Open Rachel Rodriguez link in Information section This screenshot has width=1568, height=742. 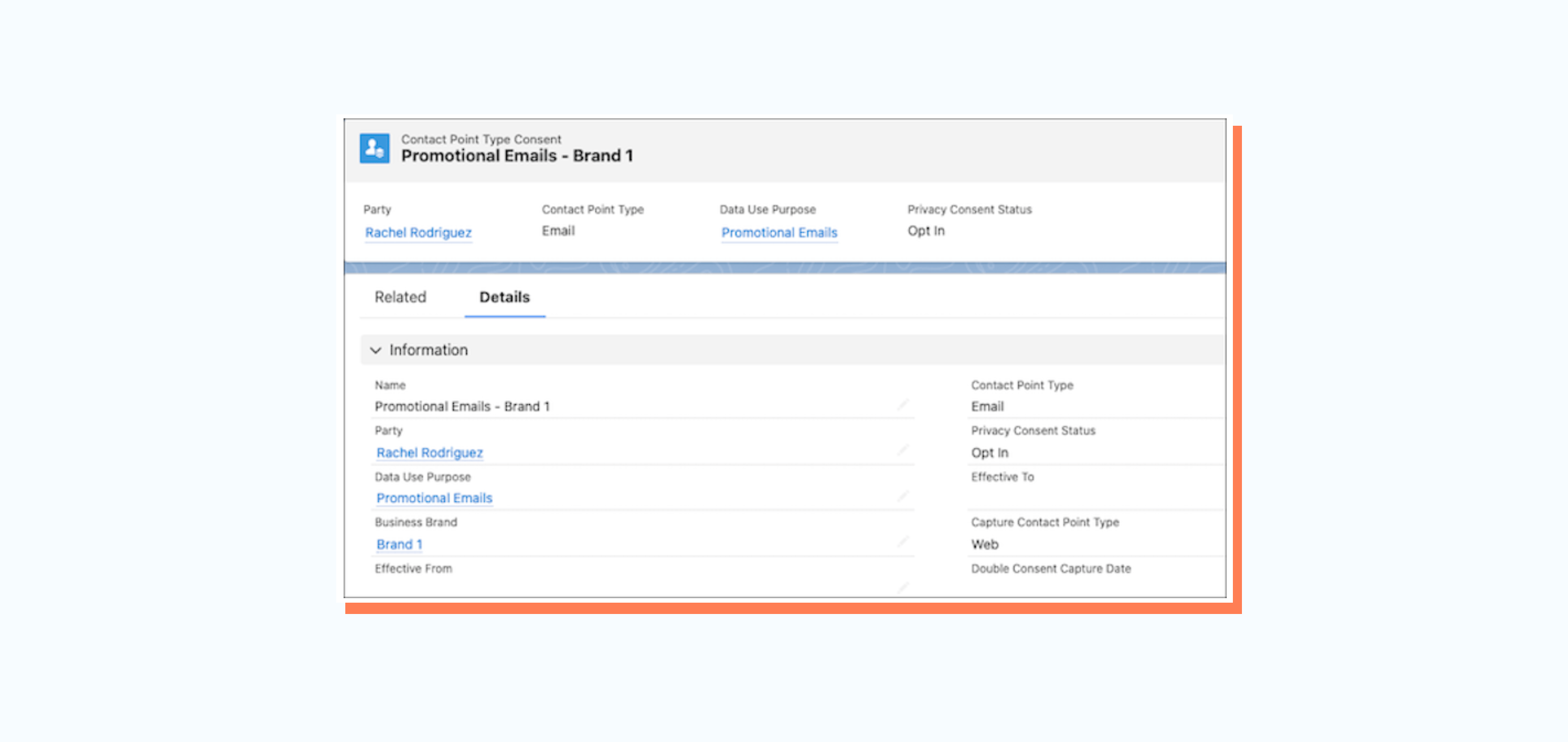pyautogui.click(x=430, y=453)
